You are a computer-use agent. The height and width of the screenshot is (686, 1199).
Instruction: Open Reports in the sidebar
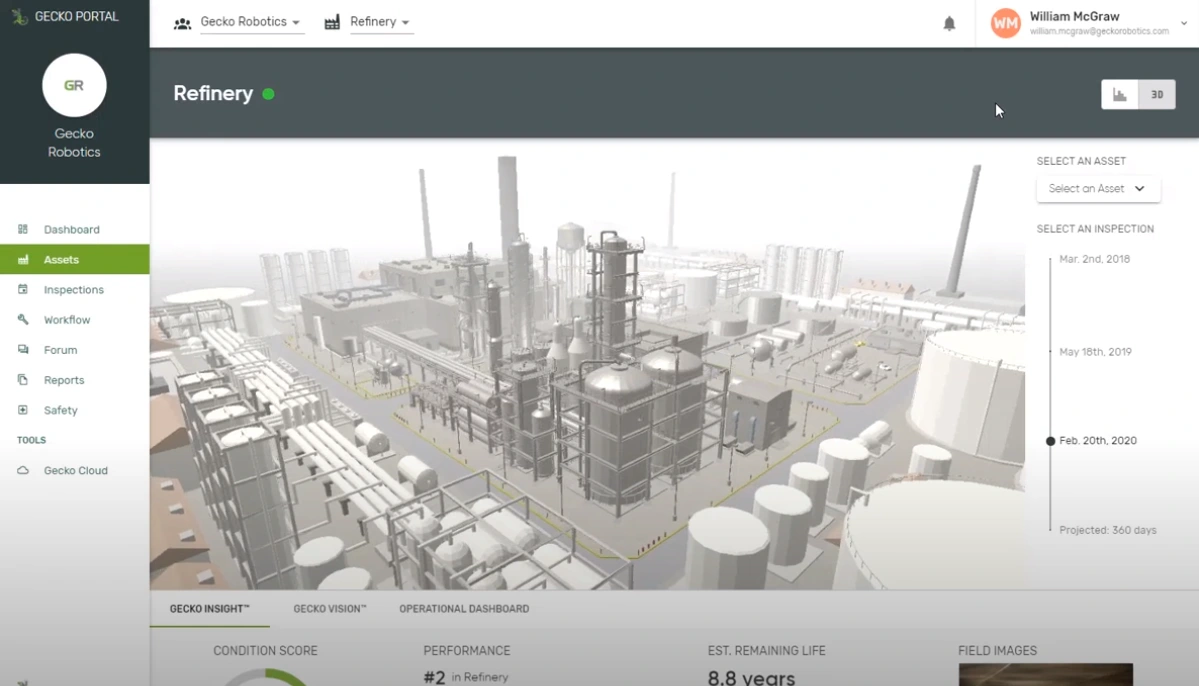click(x=63, y=380)
